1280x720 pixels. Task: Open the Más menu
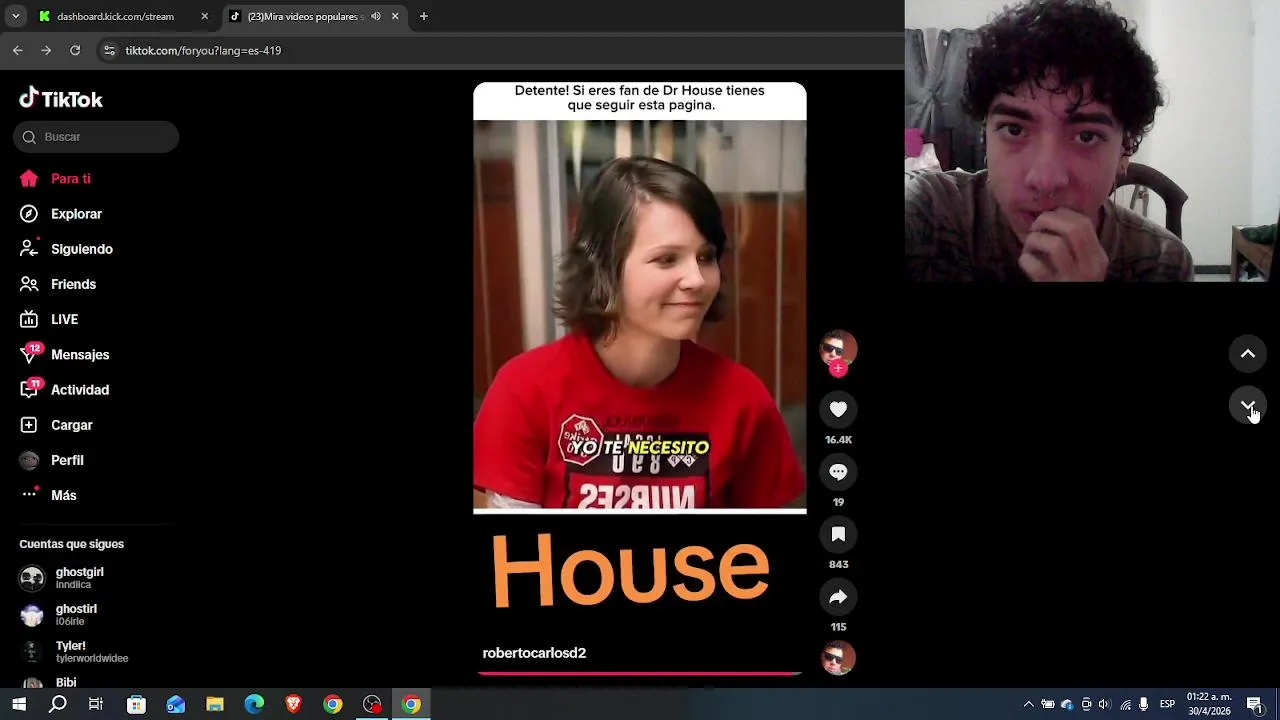pos(49,495)
